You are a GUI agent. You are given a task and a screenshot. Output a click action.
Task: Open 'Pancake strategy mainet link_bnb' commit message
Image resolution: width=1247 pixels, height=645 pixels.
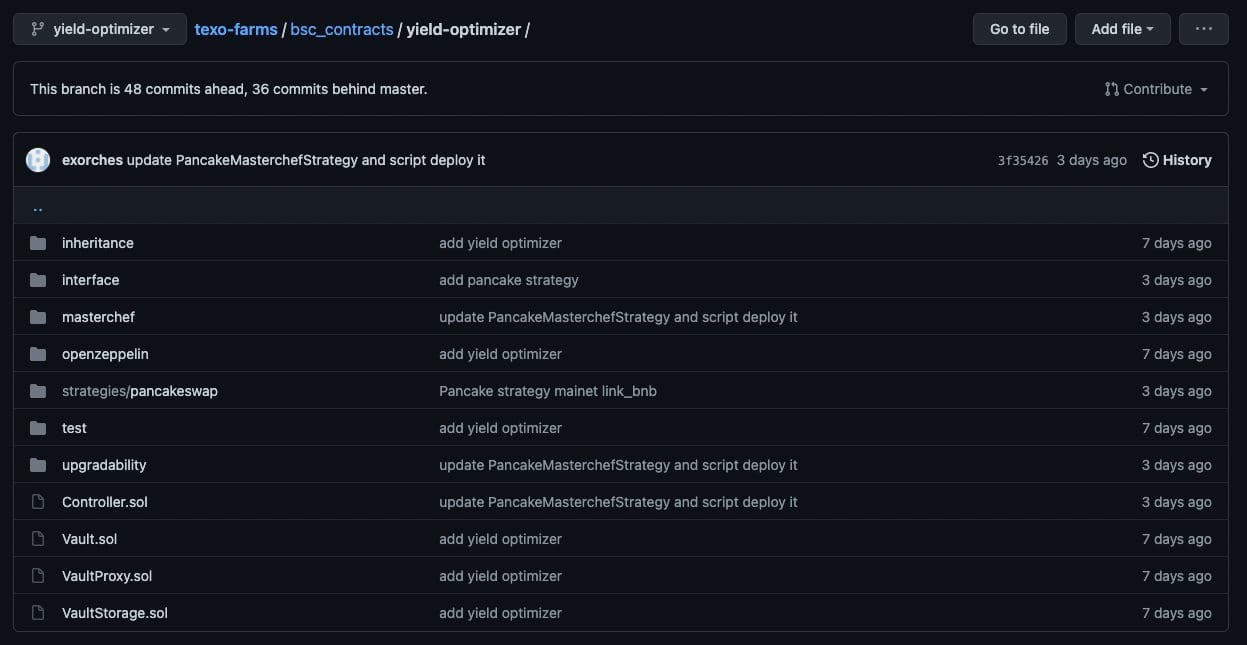point(548,391)
